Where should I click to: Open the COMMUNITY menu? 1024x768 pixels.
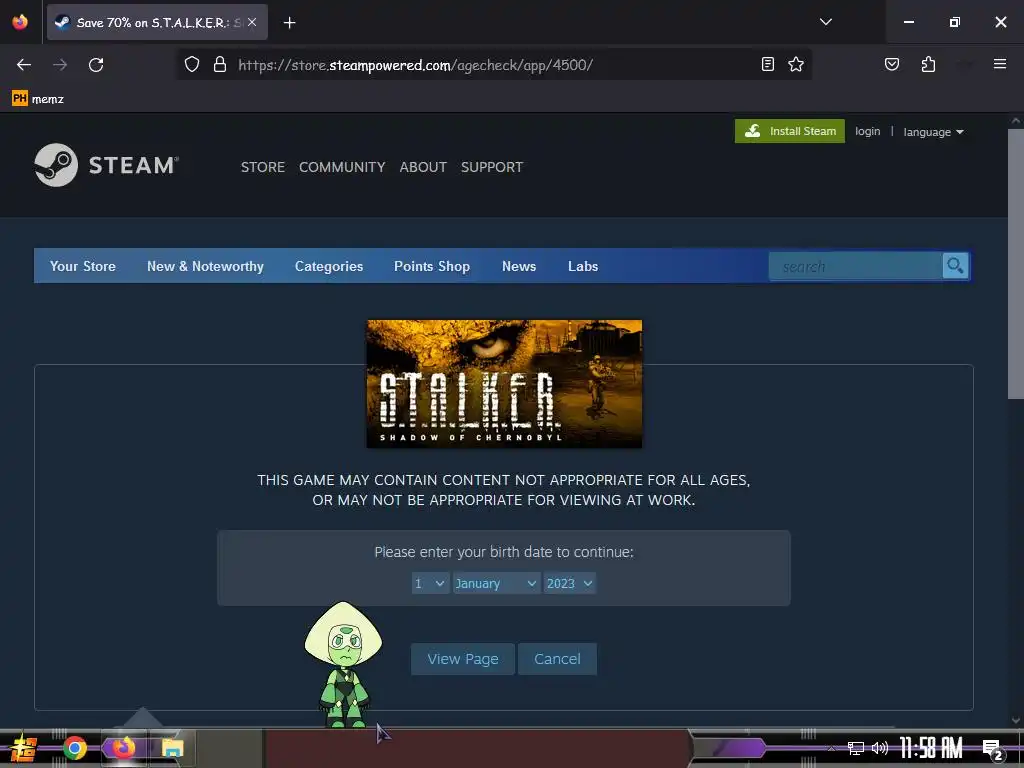342,167
